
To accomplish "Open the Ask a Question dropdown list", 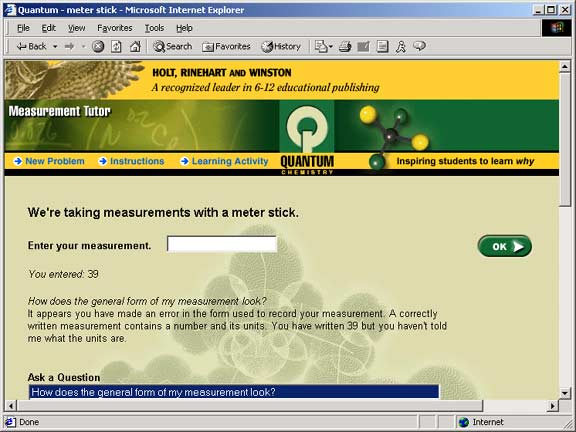I will [234, 392].
